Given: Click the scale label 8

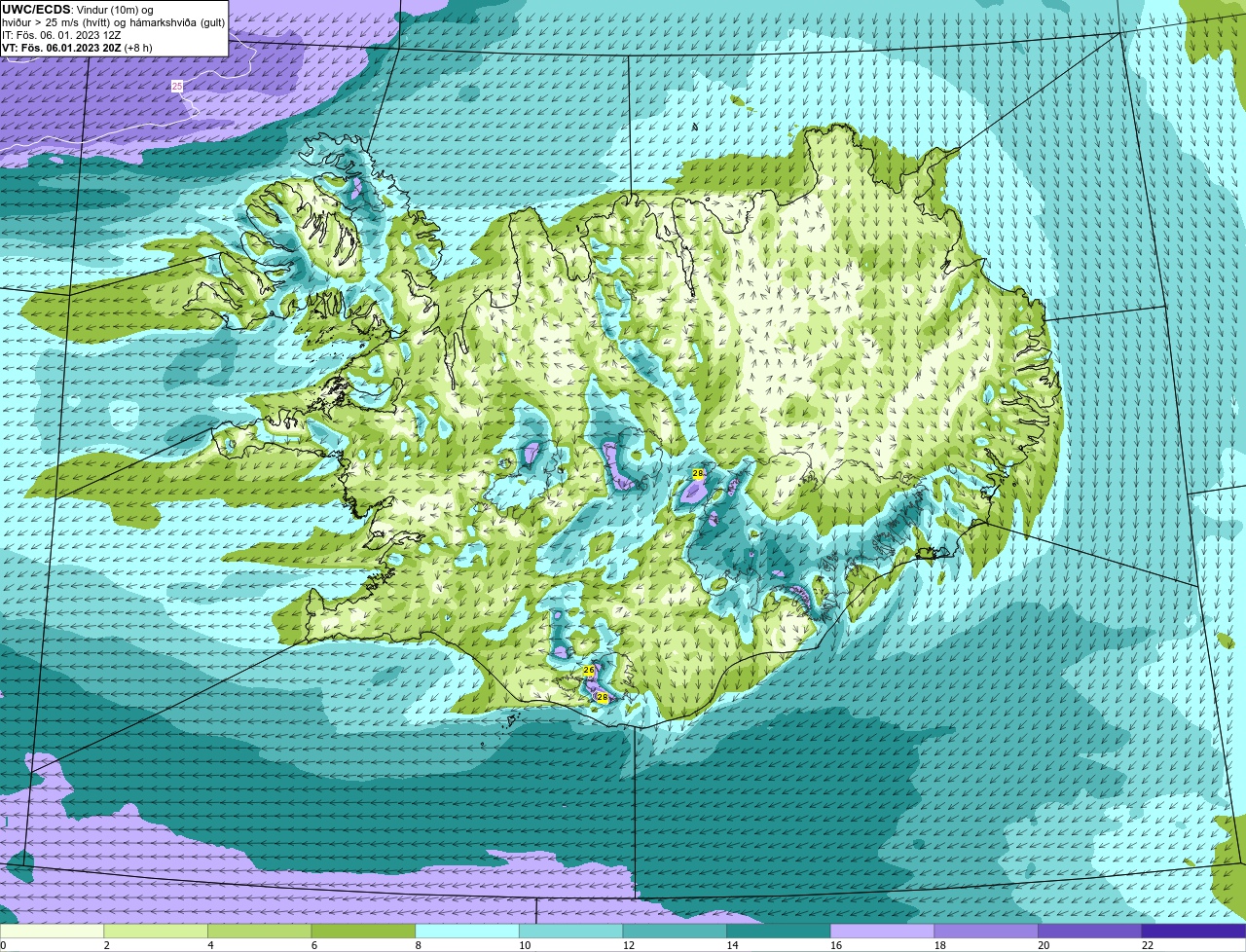Looking at the screenshot, I should tap(419, 945).
